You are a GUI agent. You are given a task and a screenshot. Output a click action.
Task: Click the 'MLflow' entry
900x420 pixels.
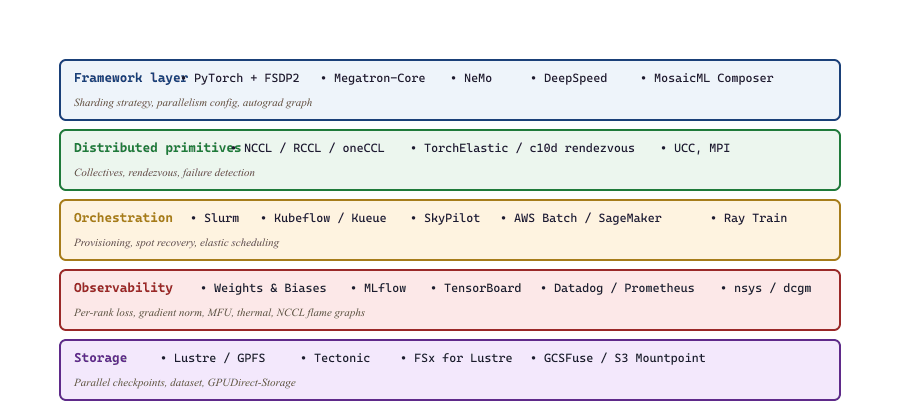pos(385,288)
